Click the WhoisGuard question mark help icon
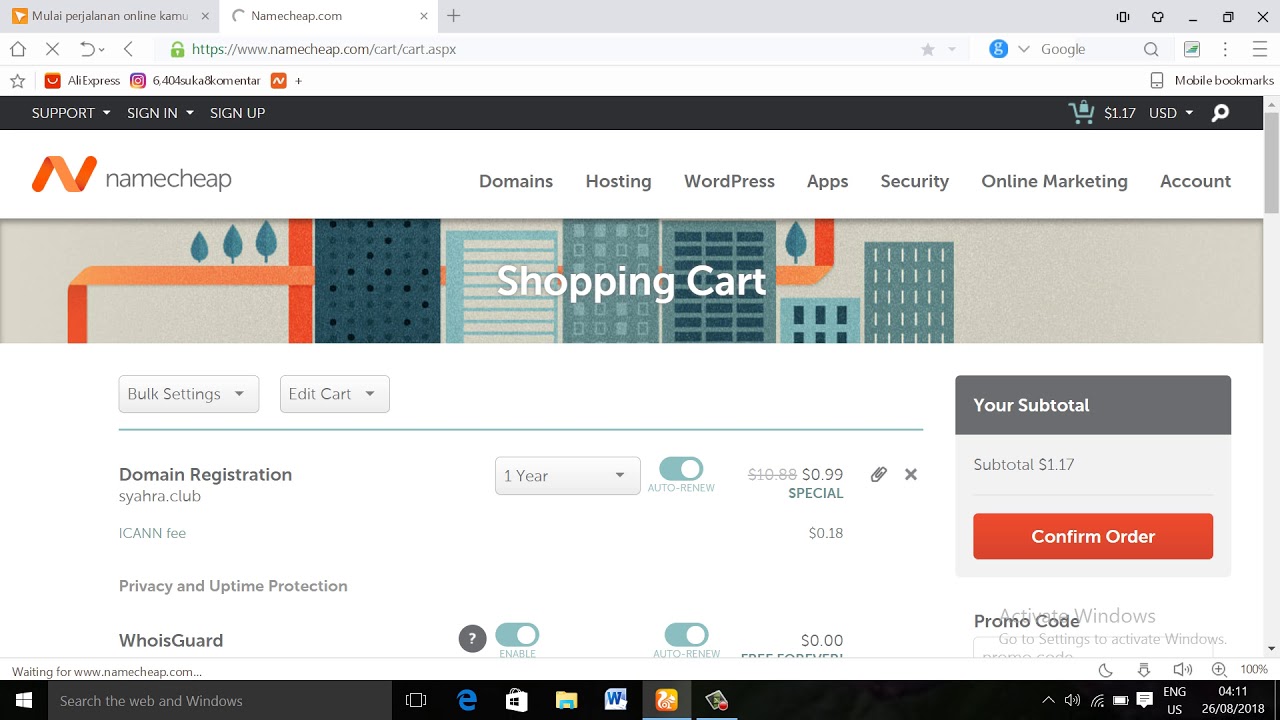The width and height of the screenshot is (1280, 720). [472, 638]
